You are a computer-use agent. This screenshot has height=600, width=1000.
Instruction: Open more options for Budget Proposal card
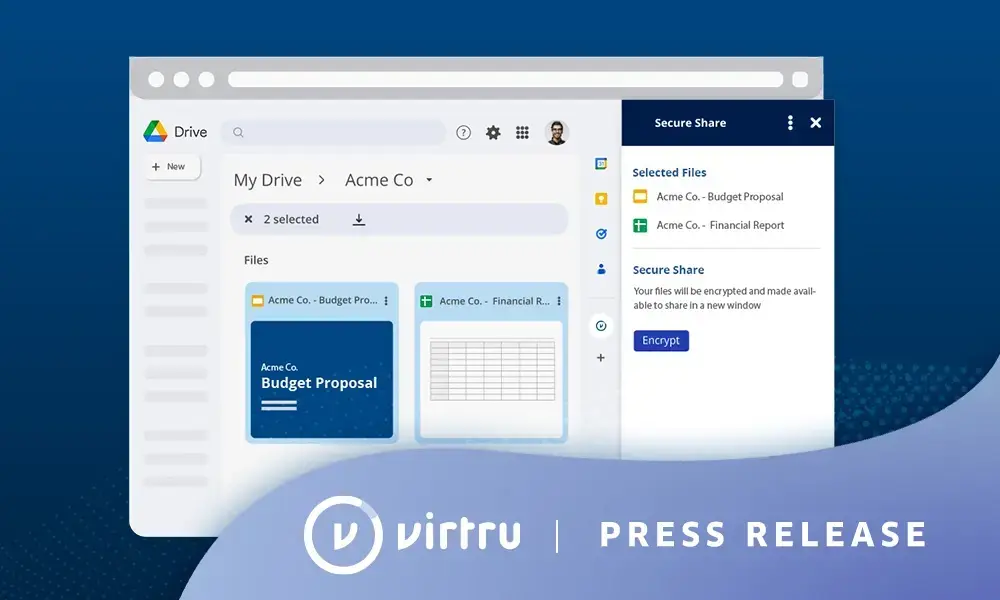pyautogui.click(x=386, y=300)
